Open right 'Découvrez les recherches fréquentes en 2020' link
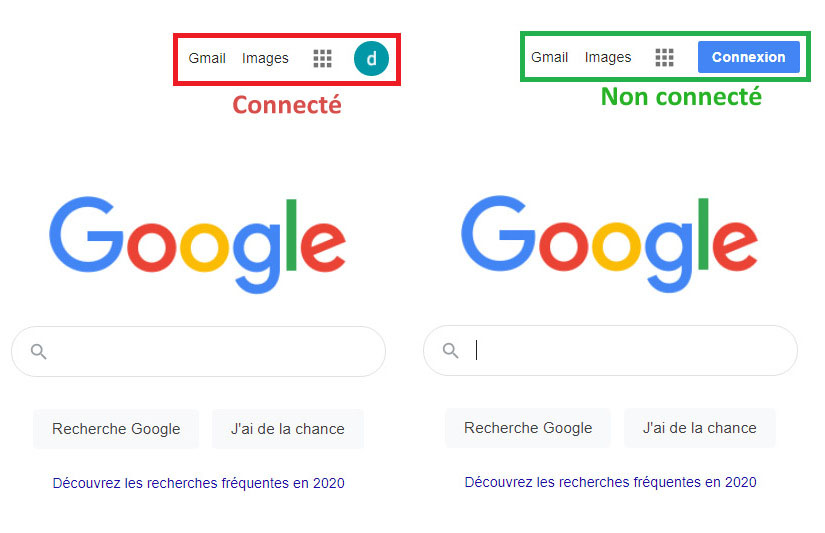The width and height of the screenshot is (825, 533). click(610, 482)
